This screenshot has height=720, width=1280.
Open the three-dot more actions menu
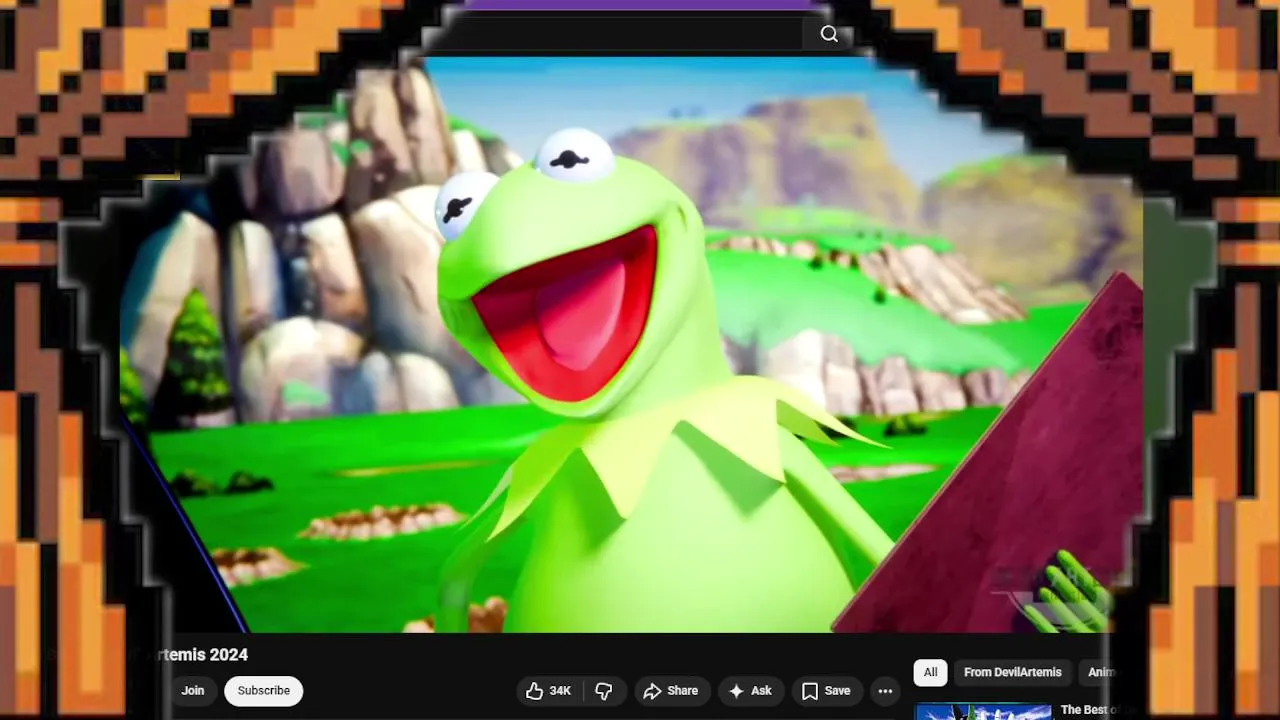pyautogui.click(x=885, y=691)
